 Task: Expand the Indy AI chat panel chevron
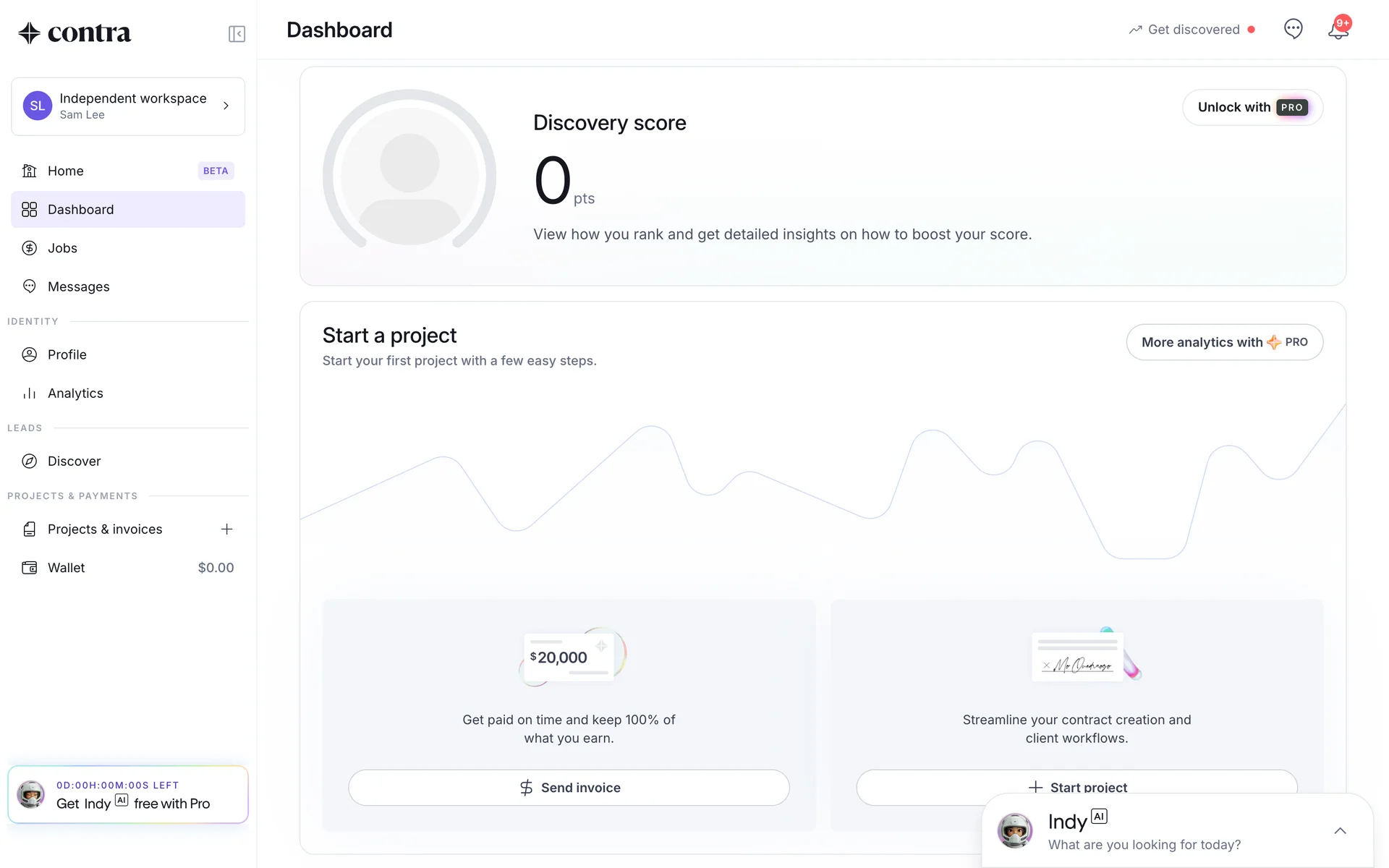[1340, 830]
